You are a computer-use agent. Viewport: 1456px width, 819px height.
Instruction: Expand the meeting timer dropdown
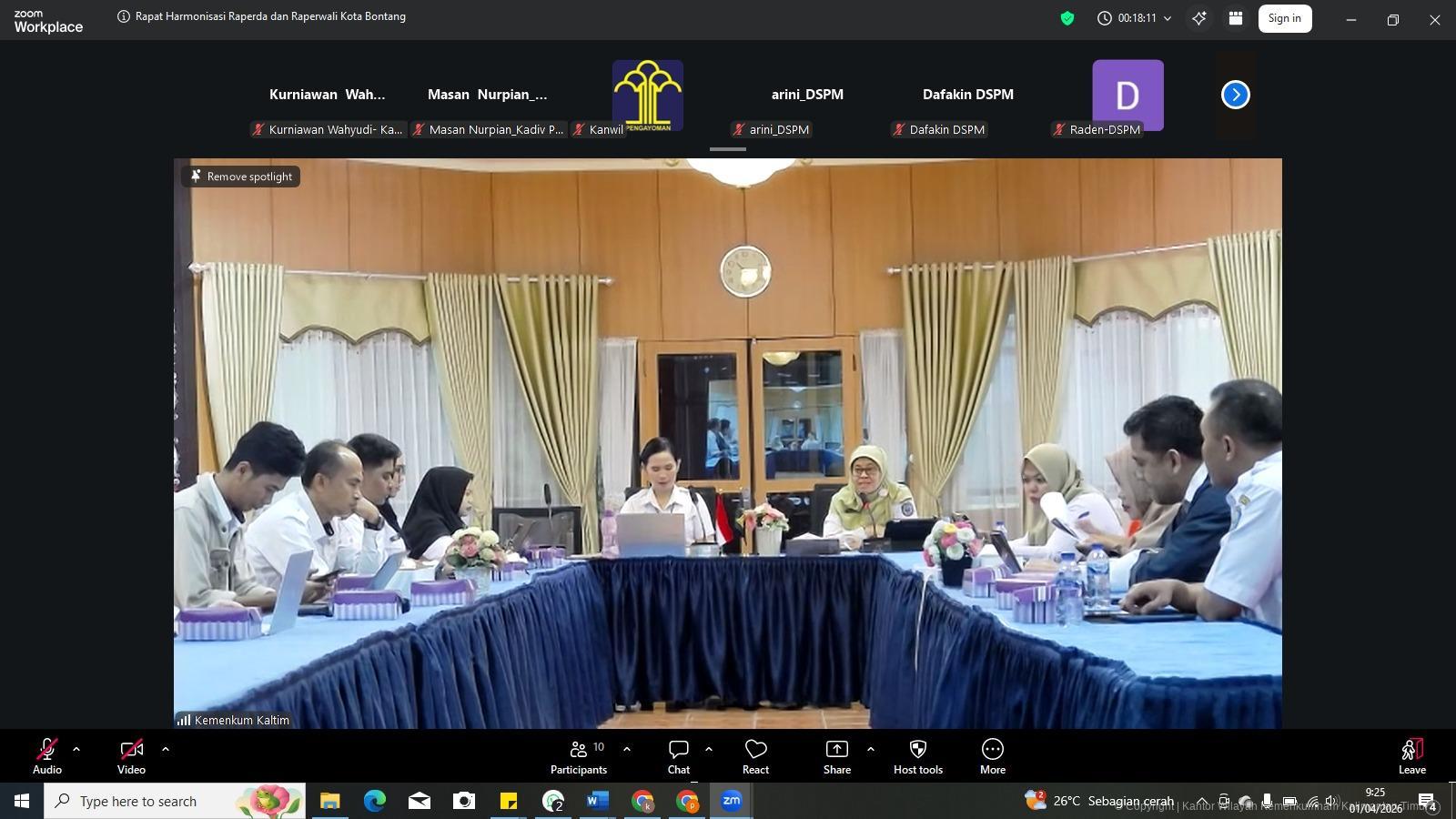pos(1168,18)
